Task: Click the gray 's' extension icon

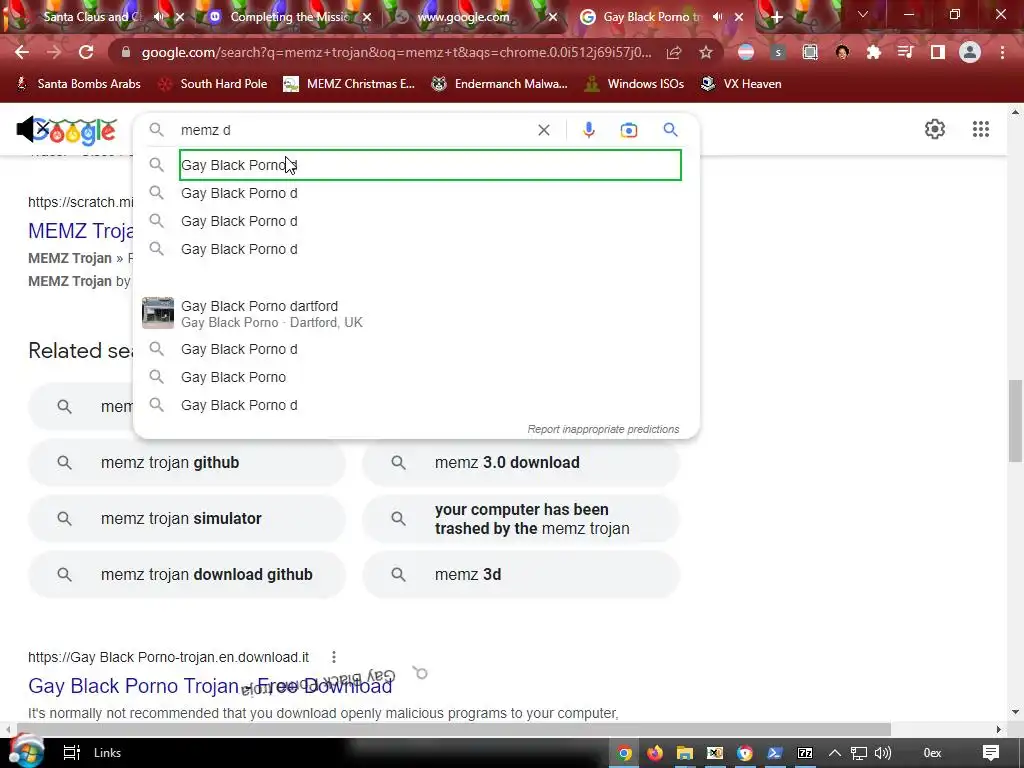Action: 777,52
